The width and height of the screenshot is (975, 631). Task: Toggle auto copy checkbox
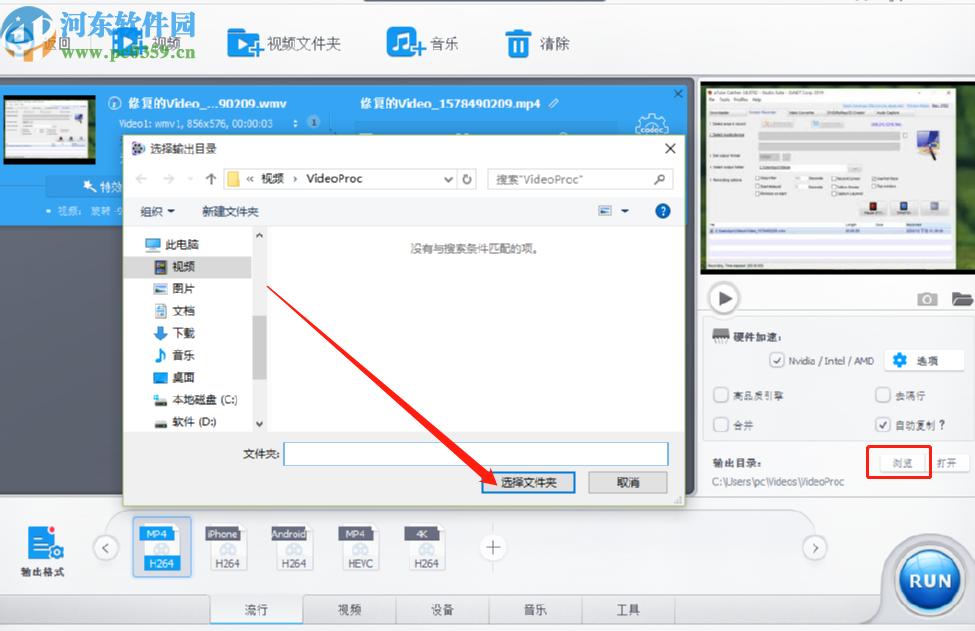tap(882, 425)
